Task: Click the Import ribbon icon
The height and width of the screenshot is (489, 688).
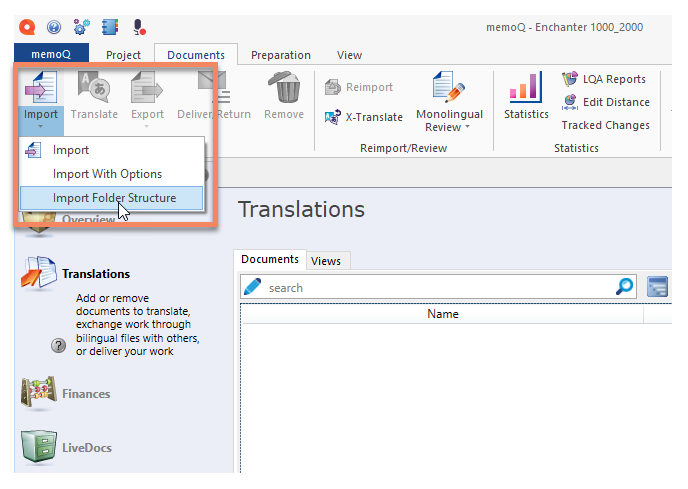Action: click(x=41, y=87)
